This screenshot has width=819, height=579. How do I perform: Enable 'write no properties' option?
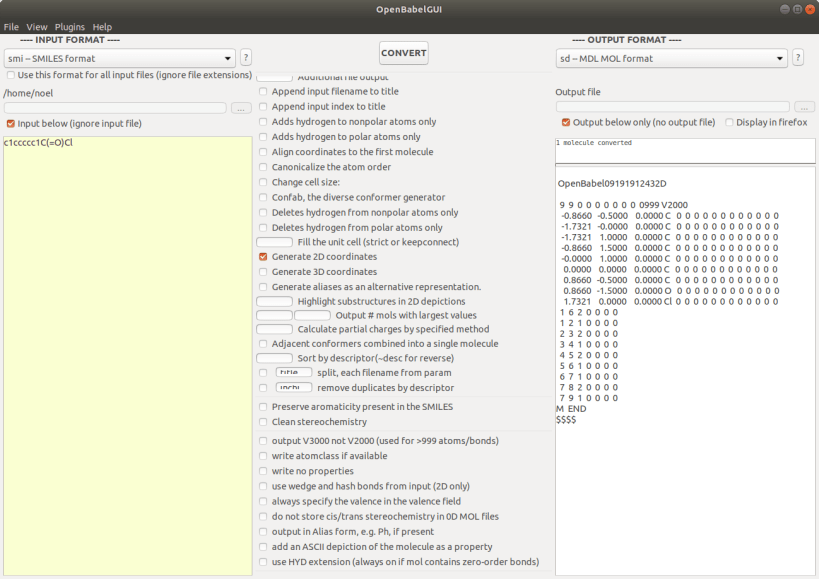pos(263,471)
